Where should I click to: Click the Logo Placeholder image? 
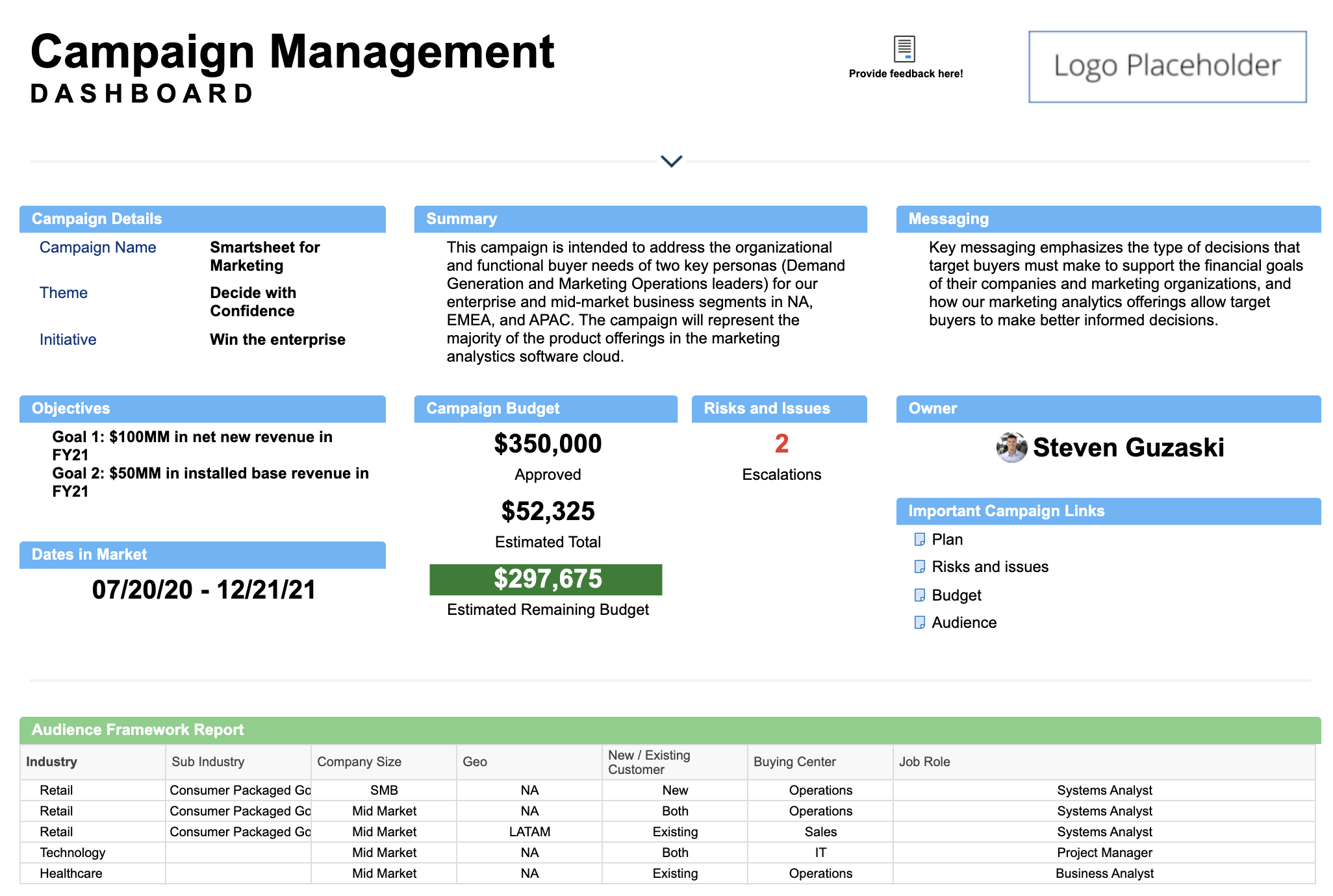click(1167, 67)
